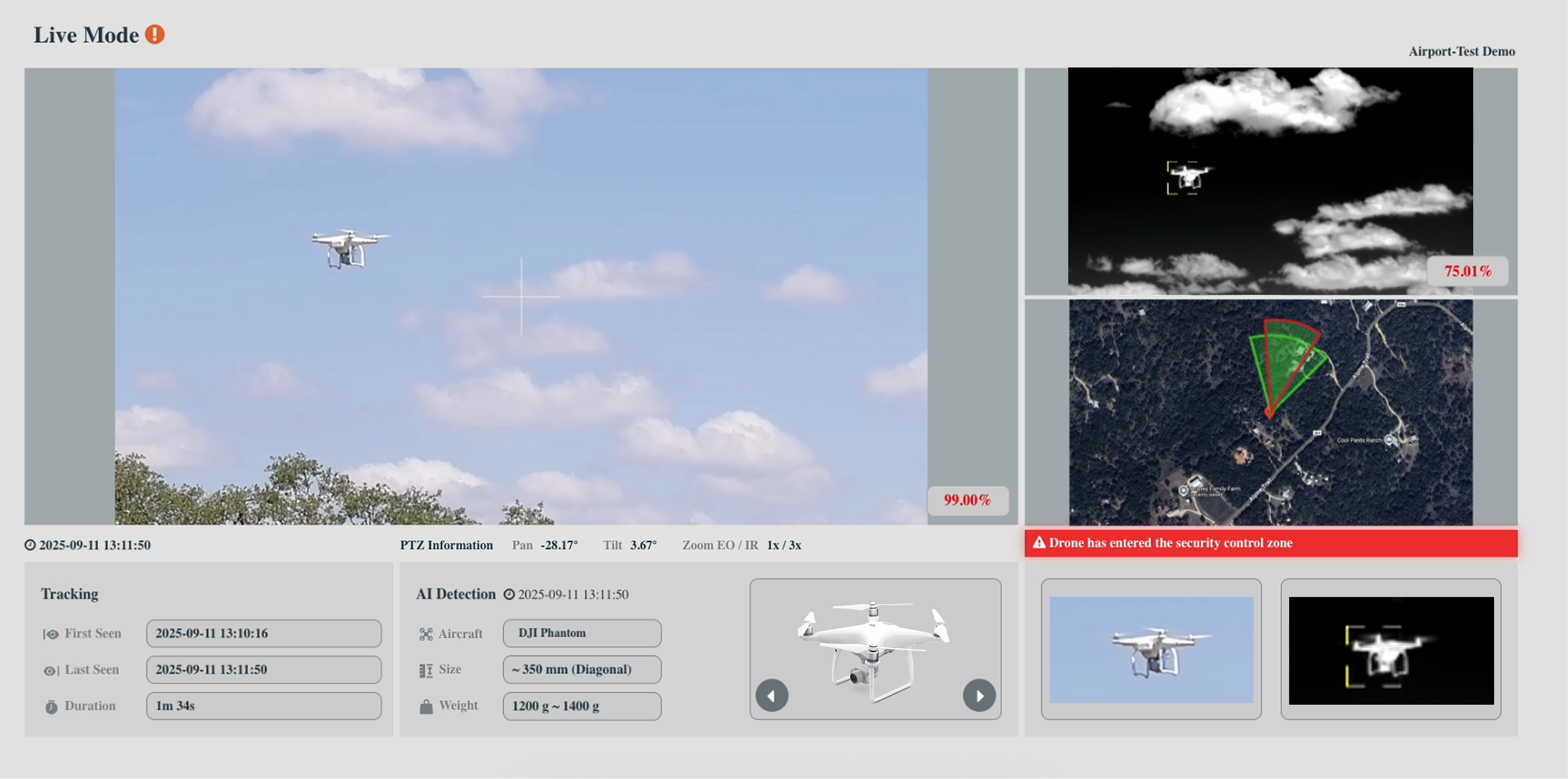Click the Airport-Test Demo label

(1461, 51)
